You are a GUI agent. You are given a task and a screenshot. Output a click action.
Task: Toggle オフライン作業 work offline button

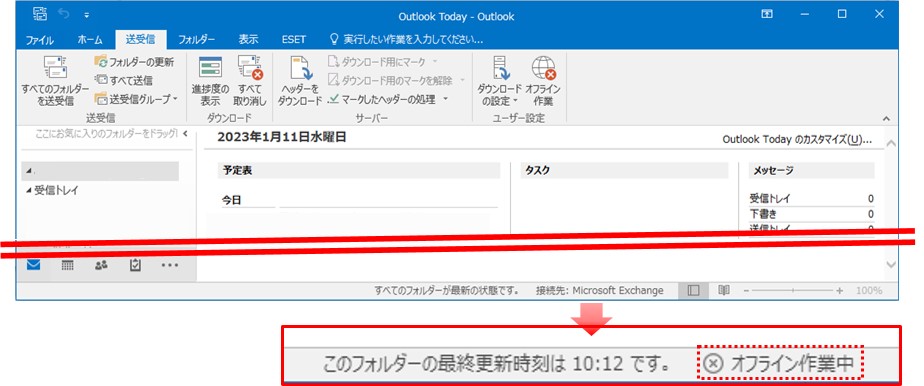coord(543,81)
